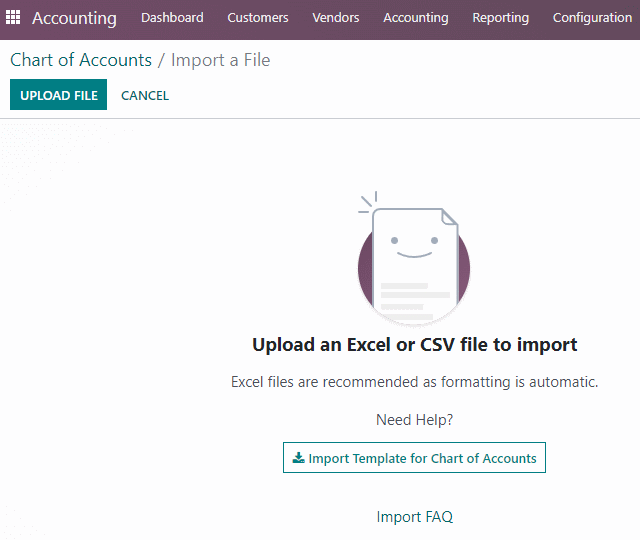The image size is (640, 540).
Task: Click the download icon in template button
Action: pyautogui.click(x=298, y=458)
